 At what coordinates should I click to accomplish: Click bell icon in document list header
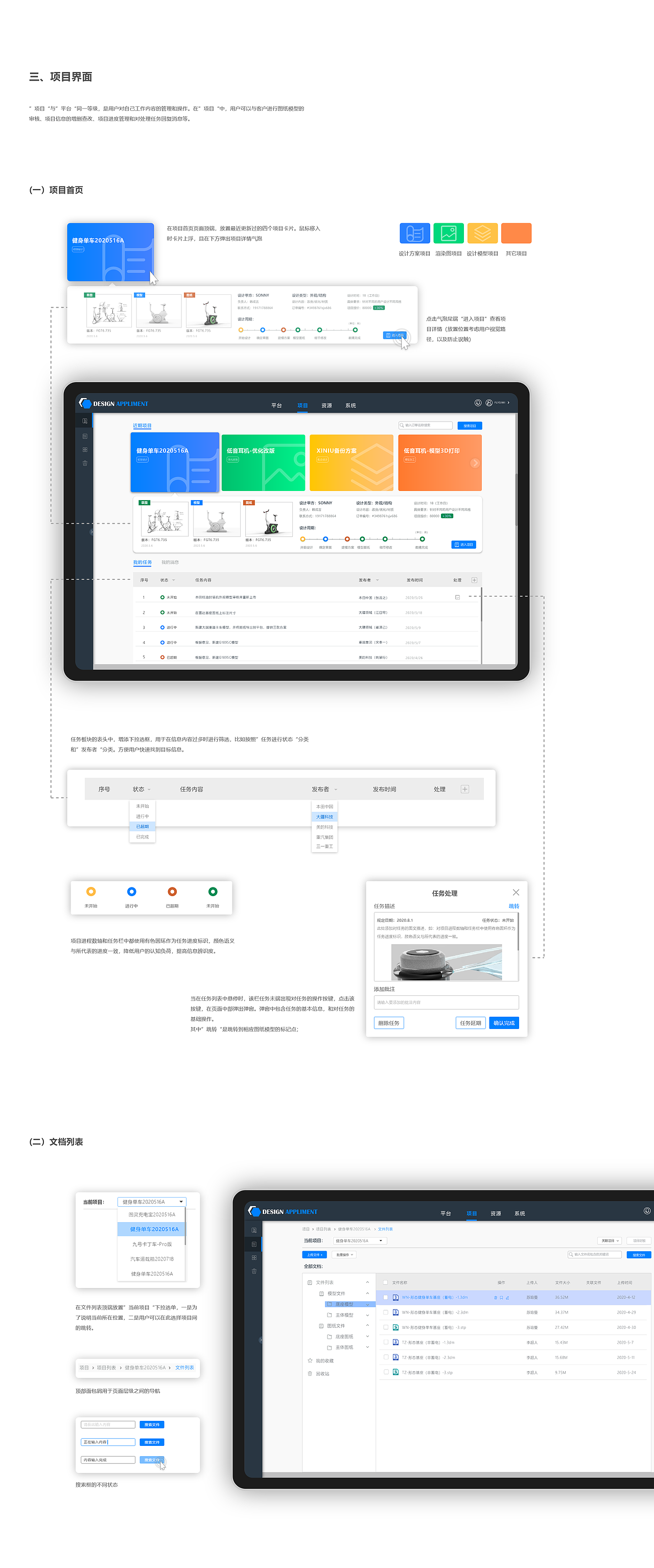point(647,1211)
